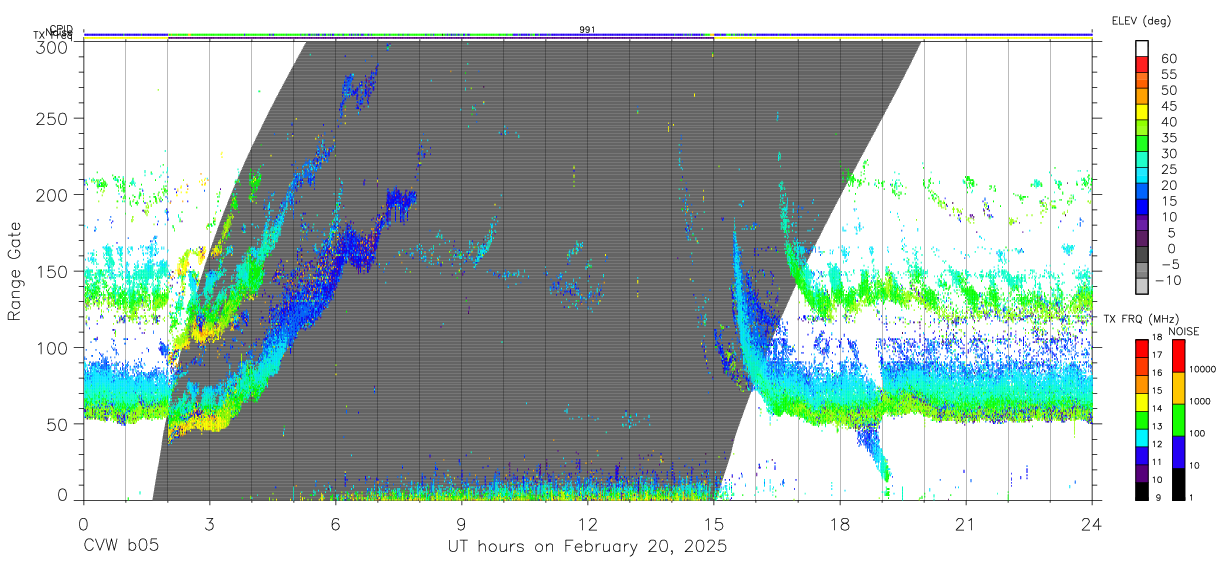
Task: Click y-axis tick label '50'
Action: click(58, 423)
